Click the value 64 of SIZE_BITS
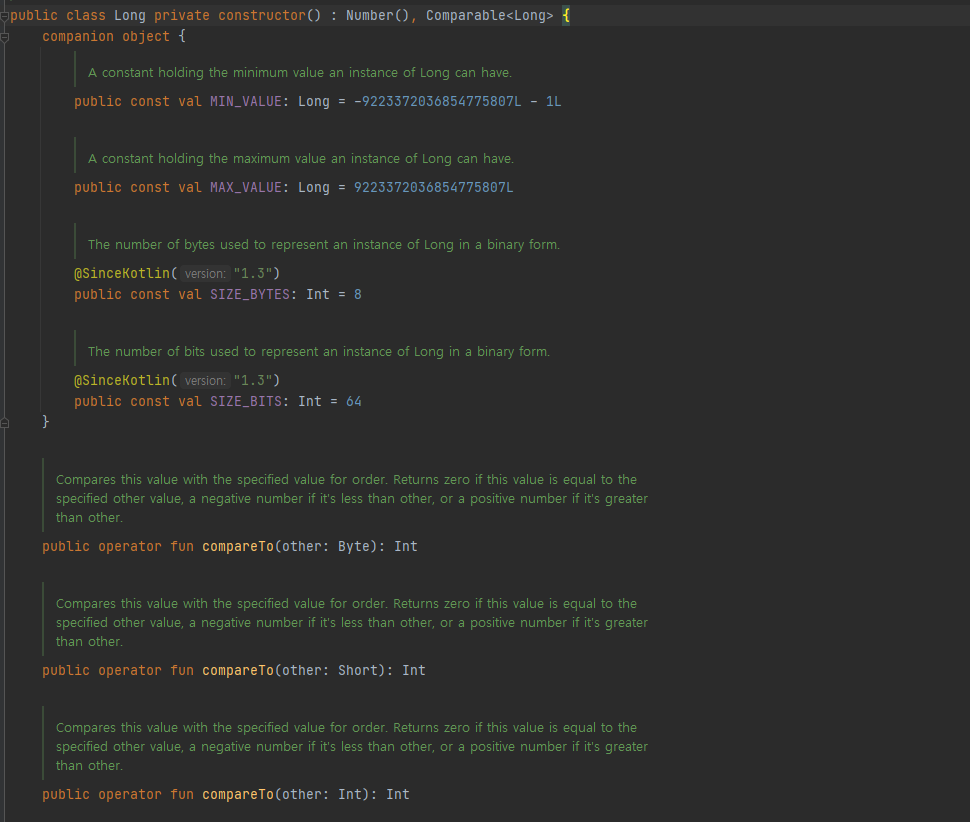The height and width of the screenshot is (822, 970). [353, 401]
